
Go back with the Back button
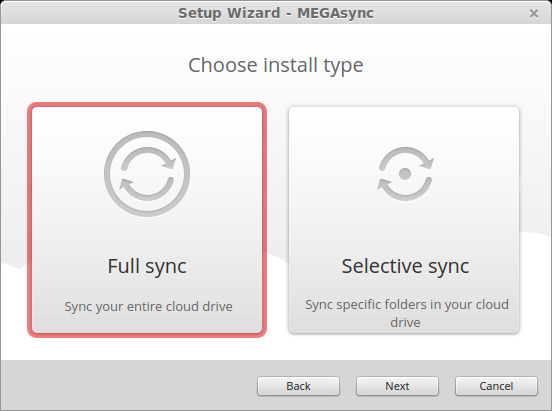click(298, 386)
